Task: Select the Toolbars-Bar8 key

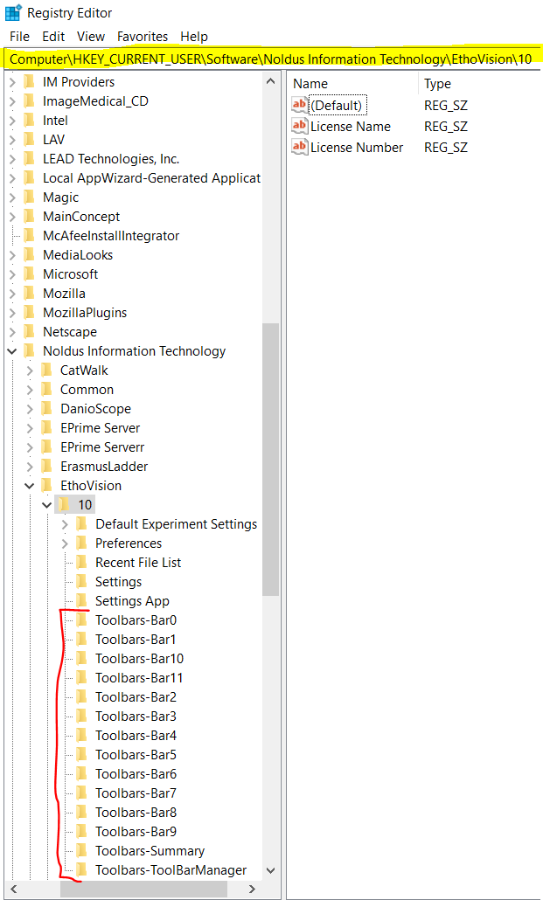Action: (x=136, y=813)
